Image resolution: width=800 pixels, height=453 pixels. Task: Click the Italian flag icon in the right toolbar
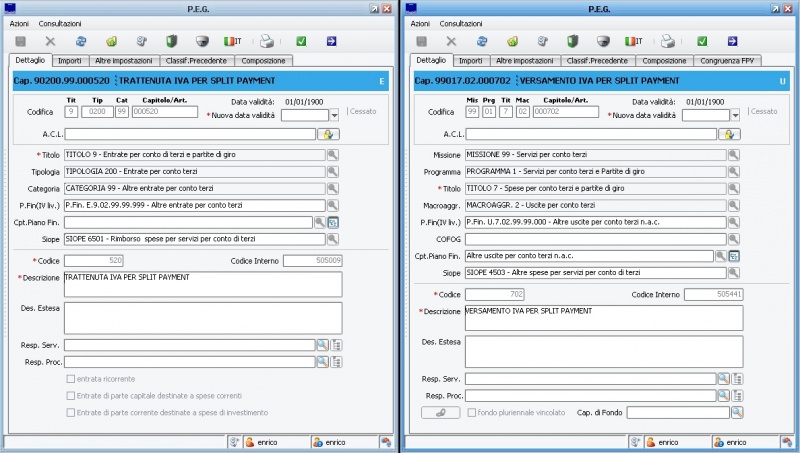[x=634, y=41]
